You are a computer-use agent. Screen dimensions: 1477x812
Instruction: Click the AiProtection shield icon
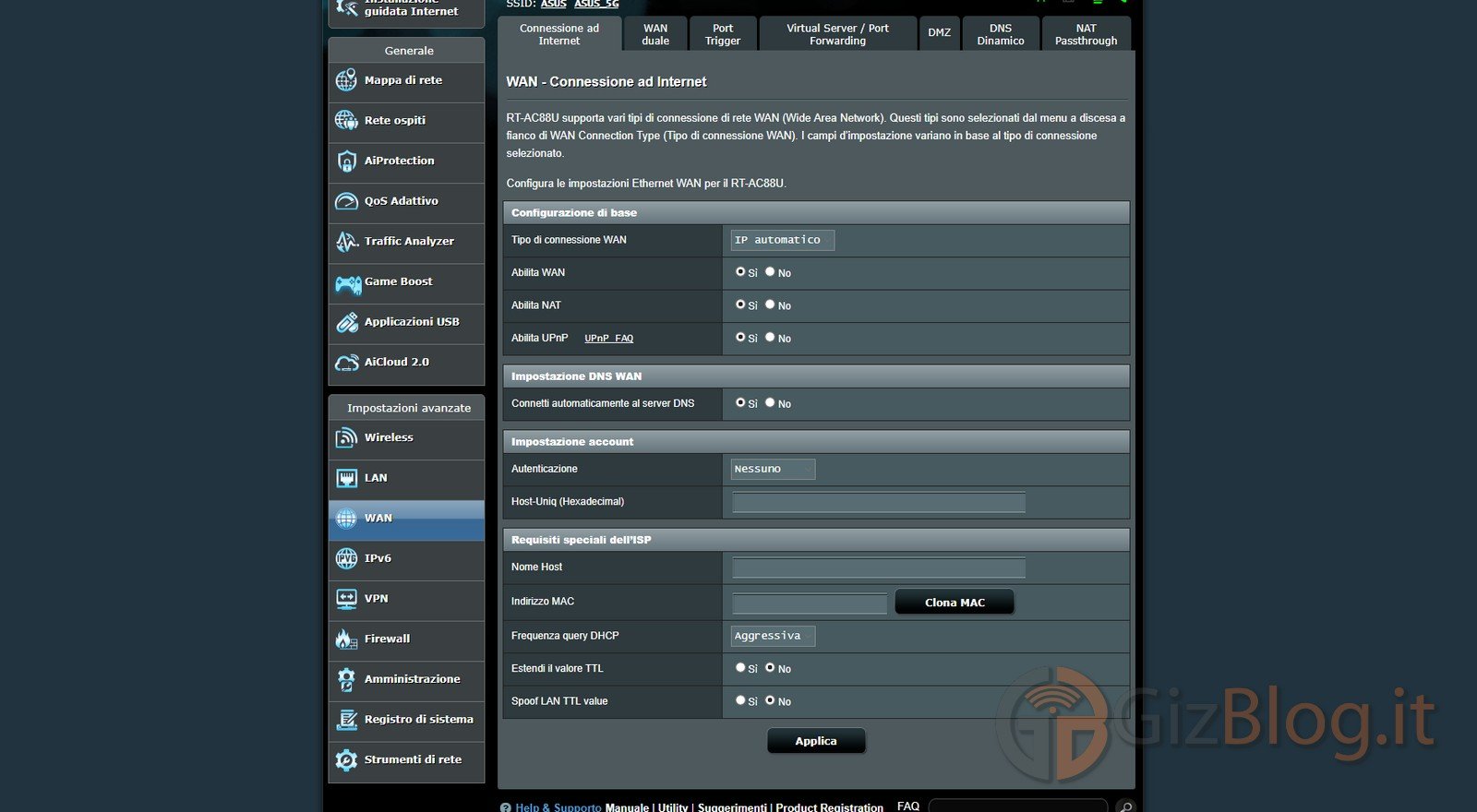click(x=346, y=161)
